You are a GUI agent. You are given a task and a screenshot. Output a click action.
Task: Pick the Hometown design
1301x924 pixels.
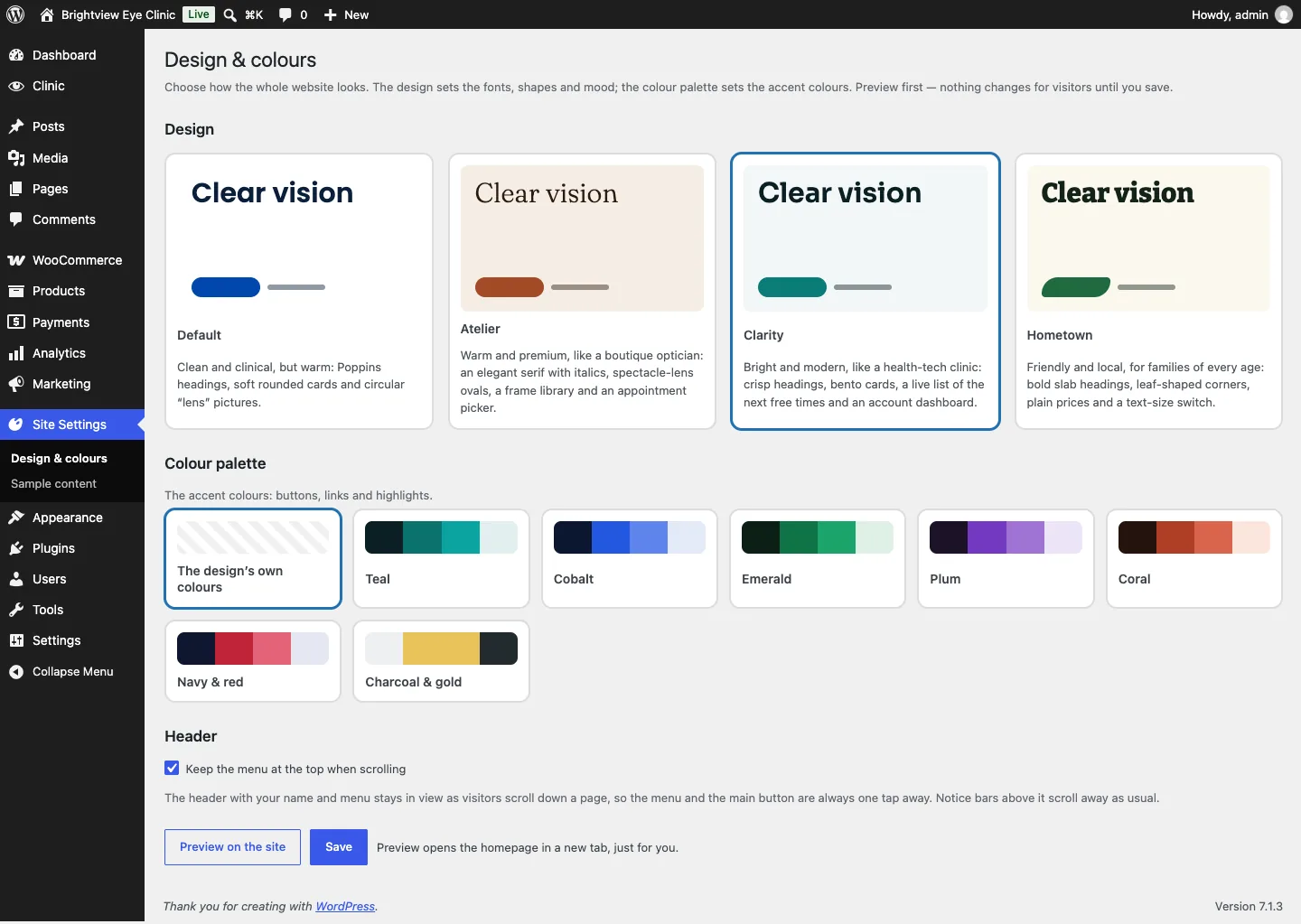(1148, 291)
